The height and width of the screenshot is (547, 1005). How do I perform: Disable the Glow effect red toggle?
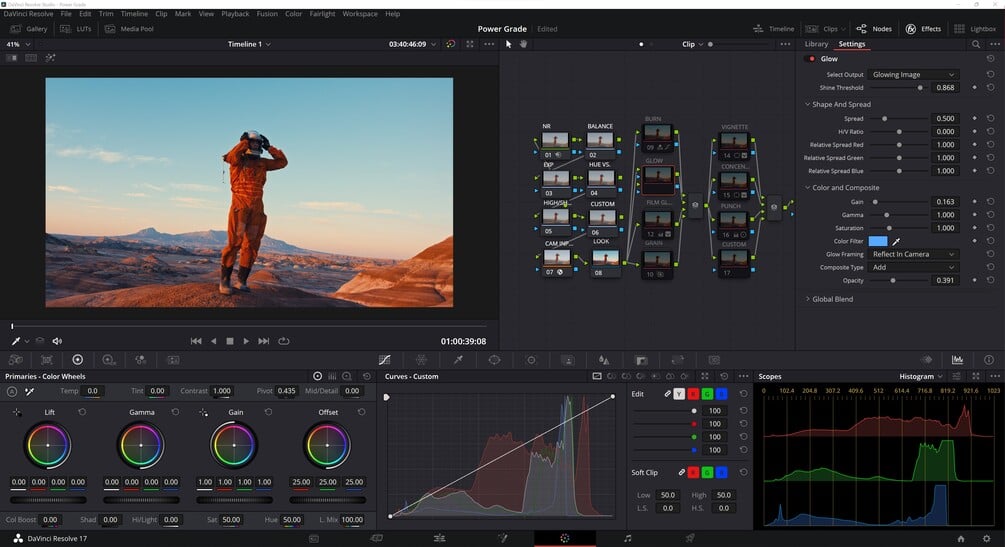click(x=811, y=59)
